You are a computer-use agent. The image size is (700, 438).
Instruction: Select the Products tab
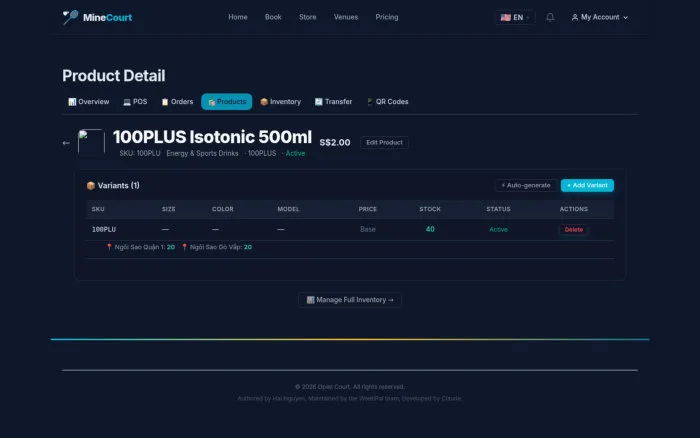[x=226, y=102]
